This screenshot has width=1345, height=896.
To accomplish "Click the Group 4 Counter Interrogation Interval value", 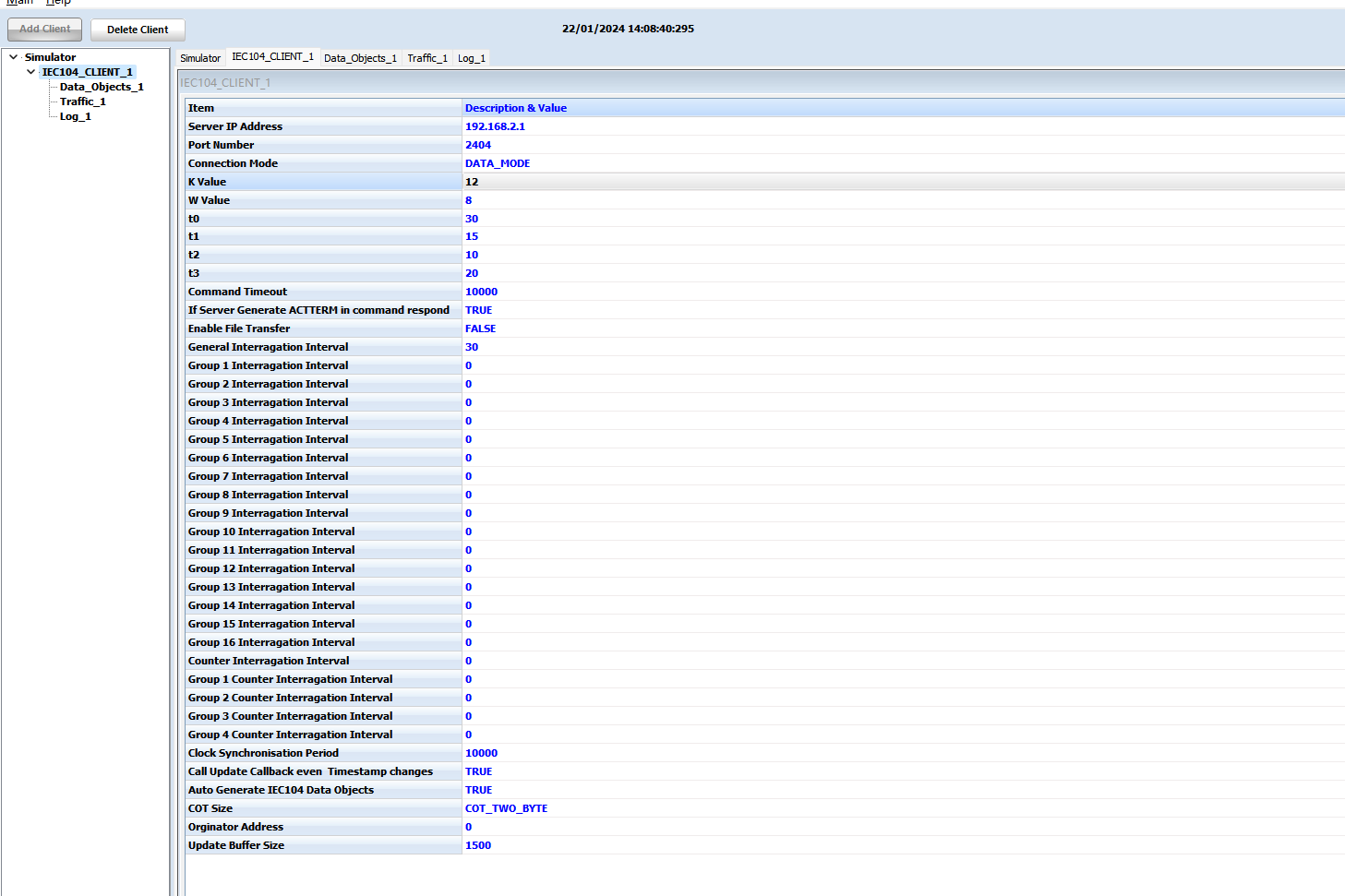I will coord(468,735).
